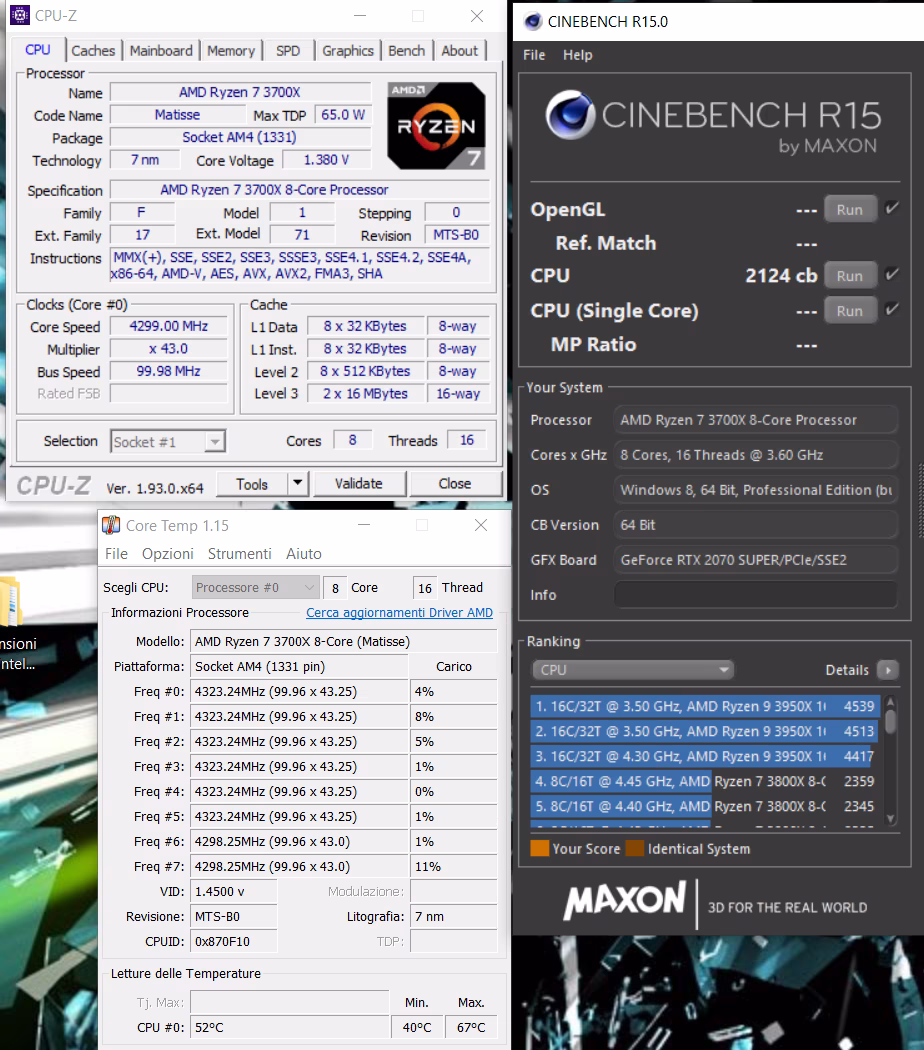Viewport: 924px width, 1050px height.
Task: Select ranking entry 4 with score 2359
Action: click(x=704, y=781)
